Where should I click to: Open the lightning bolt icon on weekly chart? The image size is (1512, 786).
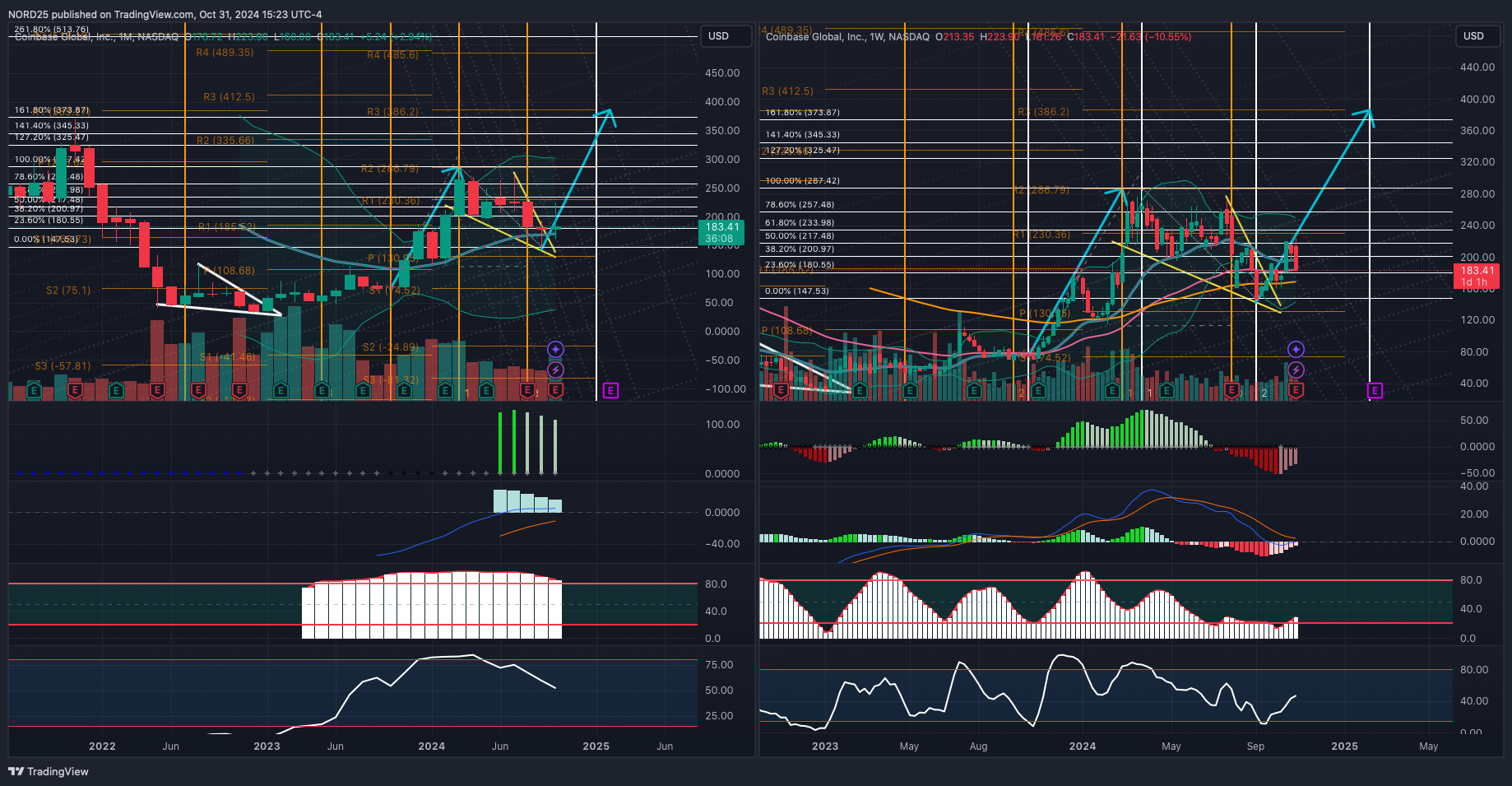point(1296,370)
